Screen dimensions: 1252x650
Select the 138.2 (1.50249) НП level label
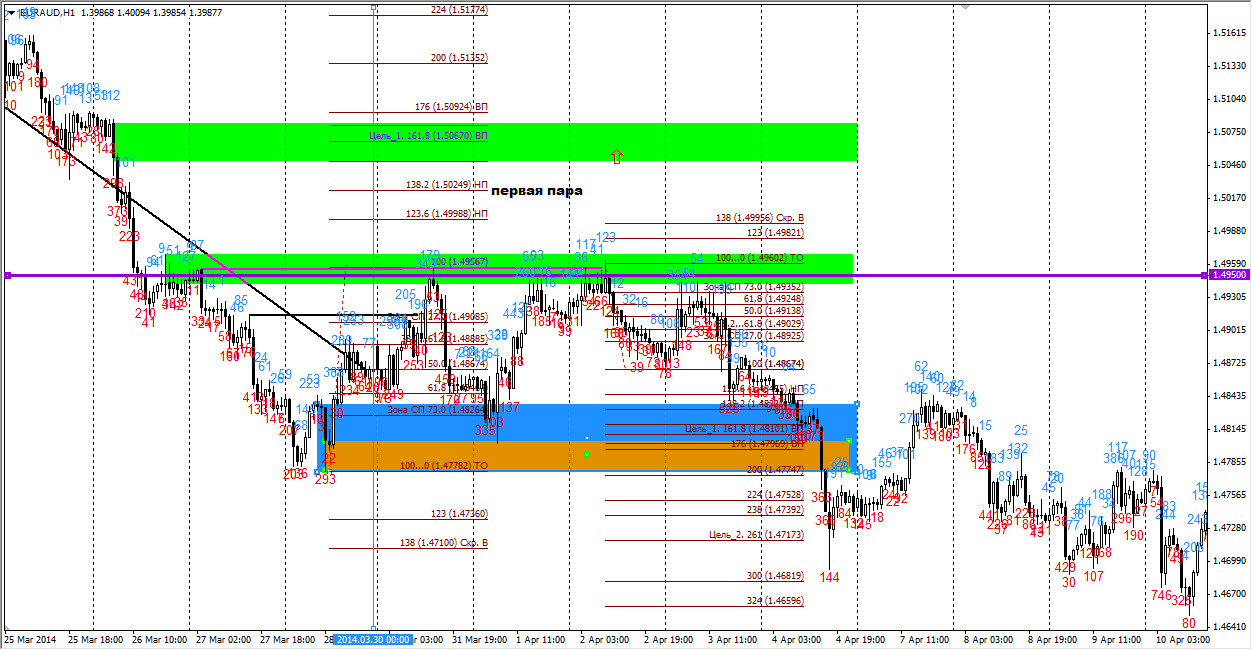pyautogui.click(x=447, y=185)
